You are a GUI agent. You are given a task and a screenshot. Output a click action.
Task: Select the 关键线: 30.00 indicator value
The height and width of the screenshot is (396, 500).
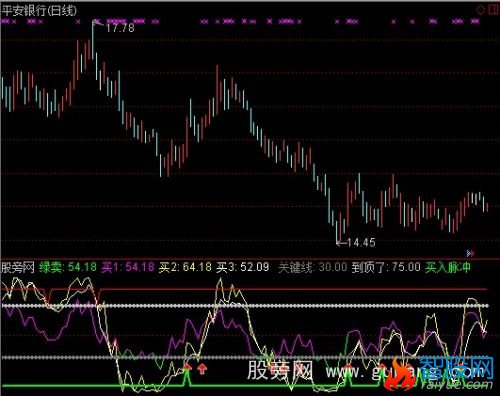pos(313,267)
